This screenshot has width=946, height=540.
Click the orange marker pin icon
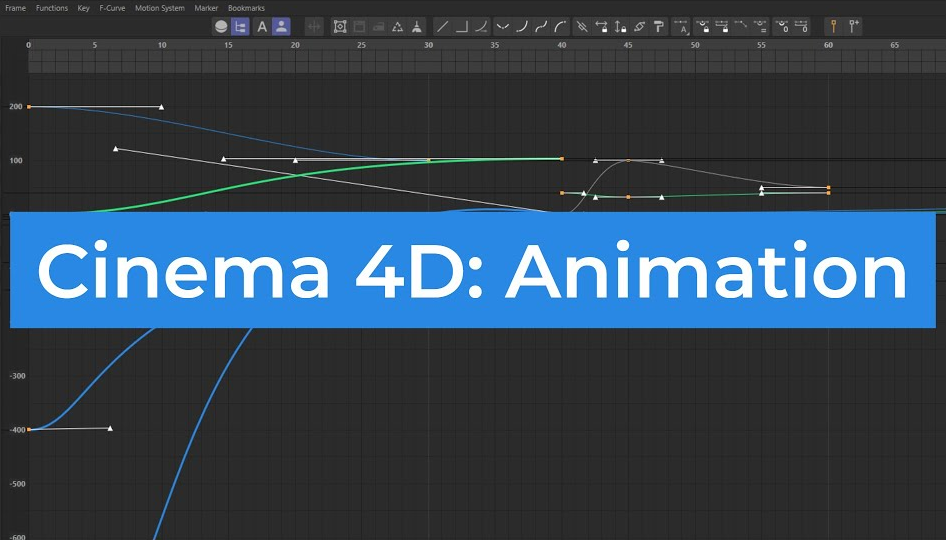point(833,27)
